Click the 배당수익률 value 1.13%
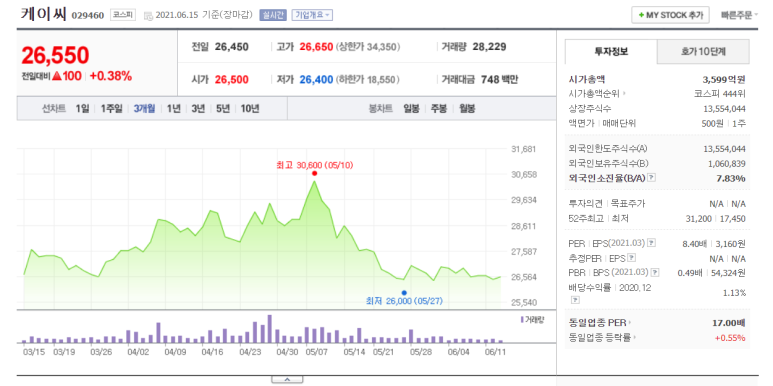The image size is (773, 386). pyautogui.click(x=735, y=293)
